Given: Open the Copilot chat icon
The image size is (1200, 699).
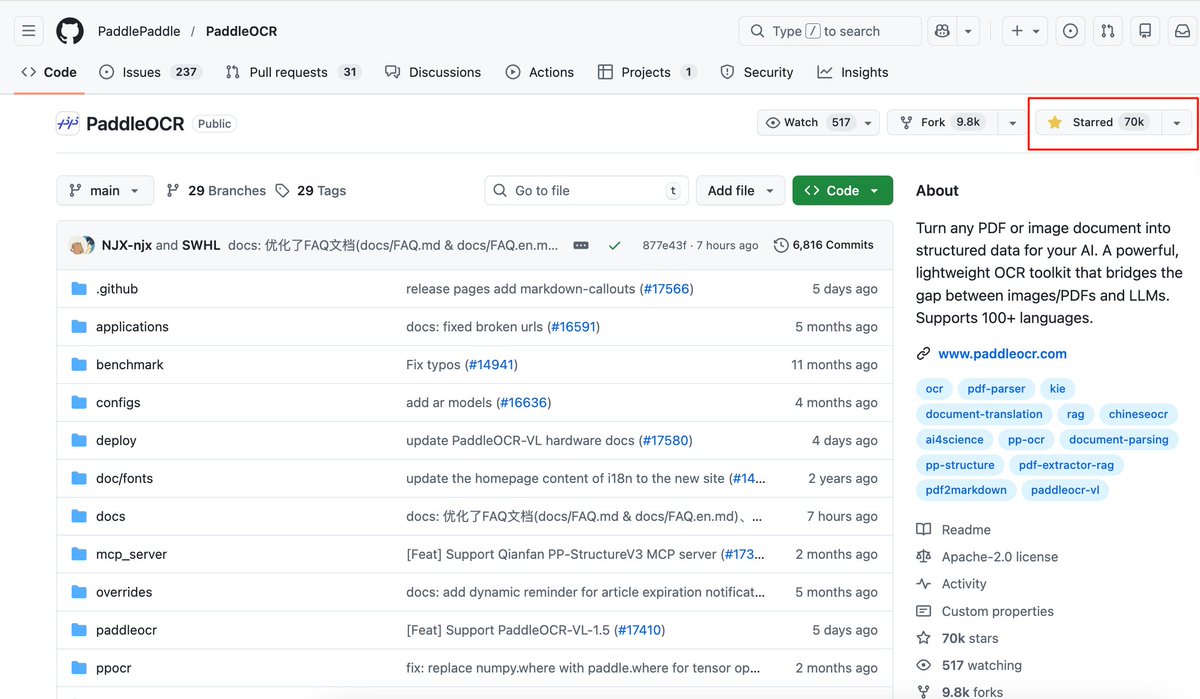Looking at the screenshot, I should coord(942,31).
